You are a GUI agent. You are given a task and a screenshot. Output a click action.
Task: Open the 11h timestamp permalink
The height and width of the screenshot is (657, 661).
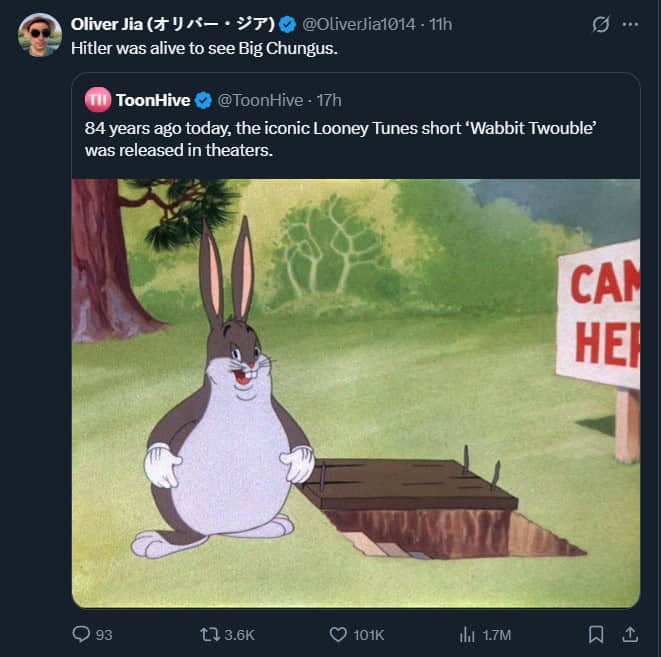(440, 24)
